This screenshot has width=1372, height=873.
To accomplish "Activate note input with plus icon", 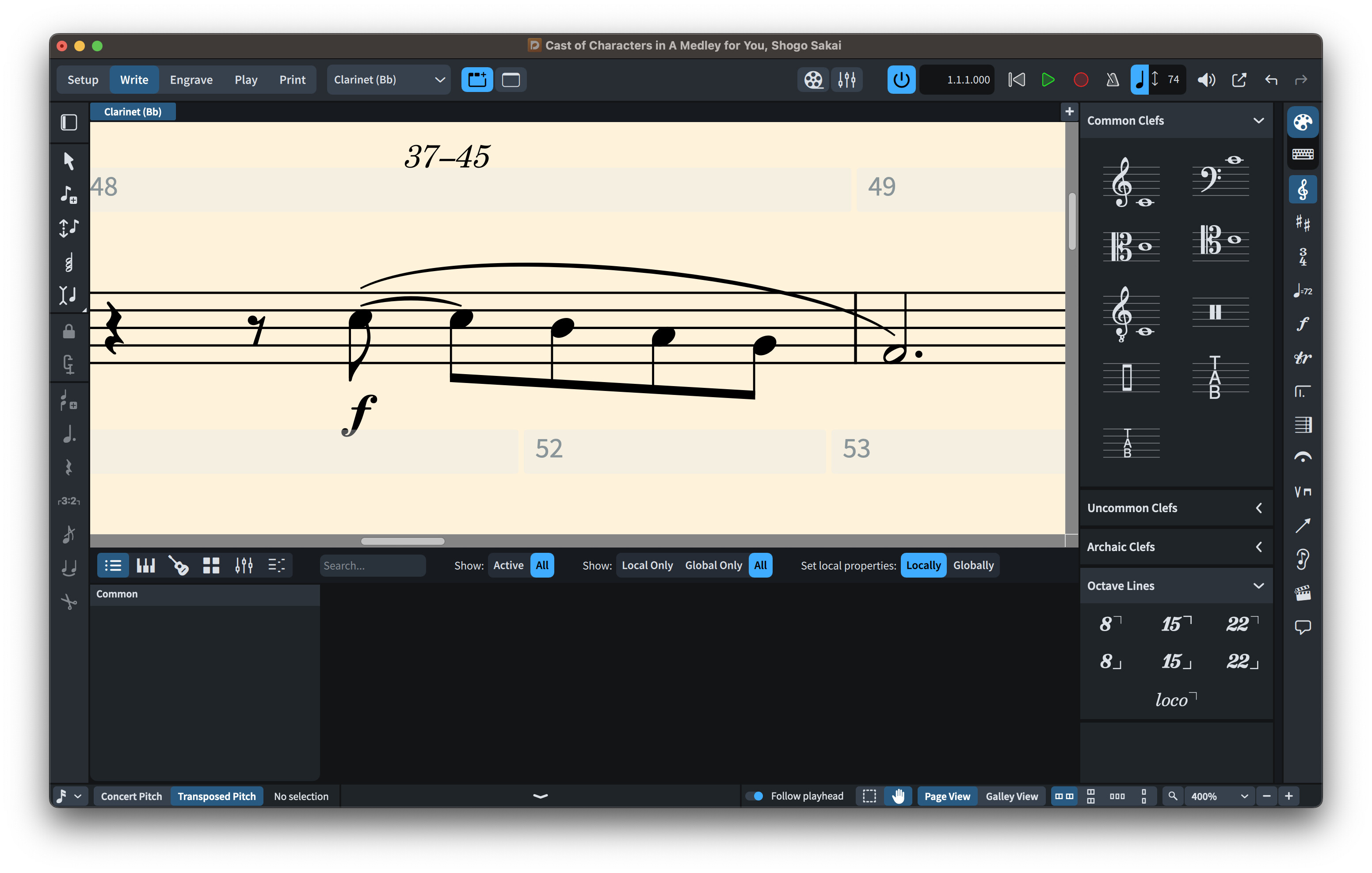I will 69,195.
